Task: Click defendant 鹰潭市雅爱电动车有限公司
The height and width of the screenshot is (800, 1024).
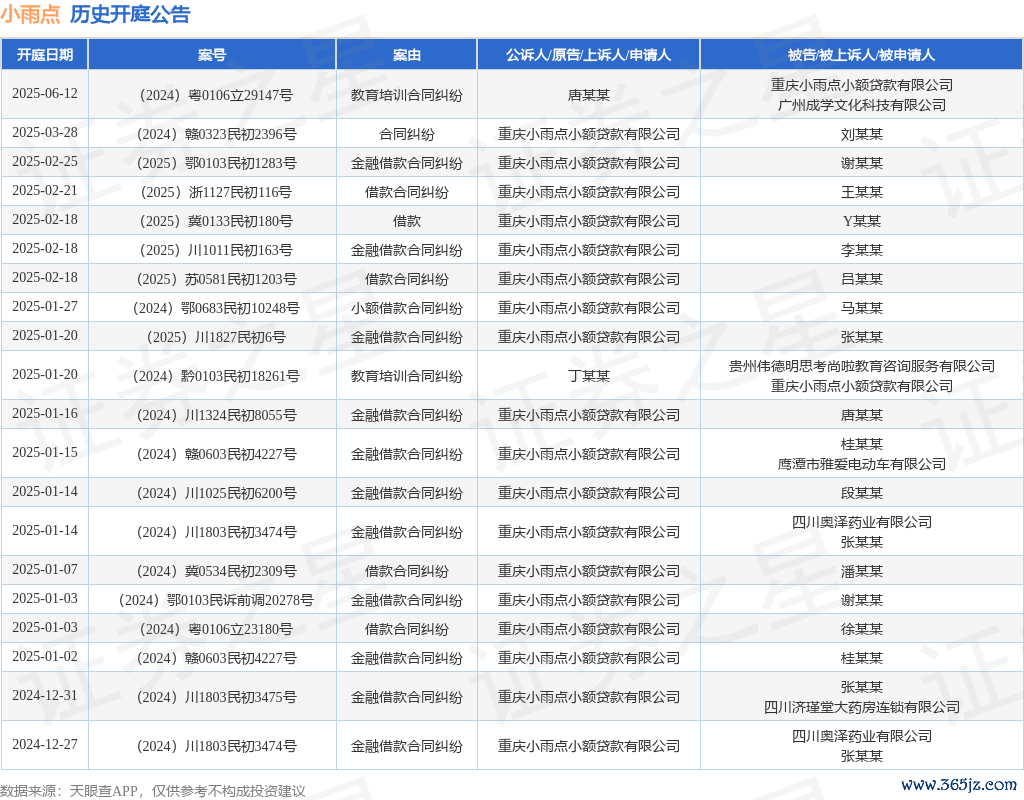Action: tap(861, 464)
